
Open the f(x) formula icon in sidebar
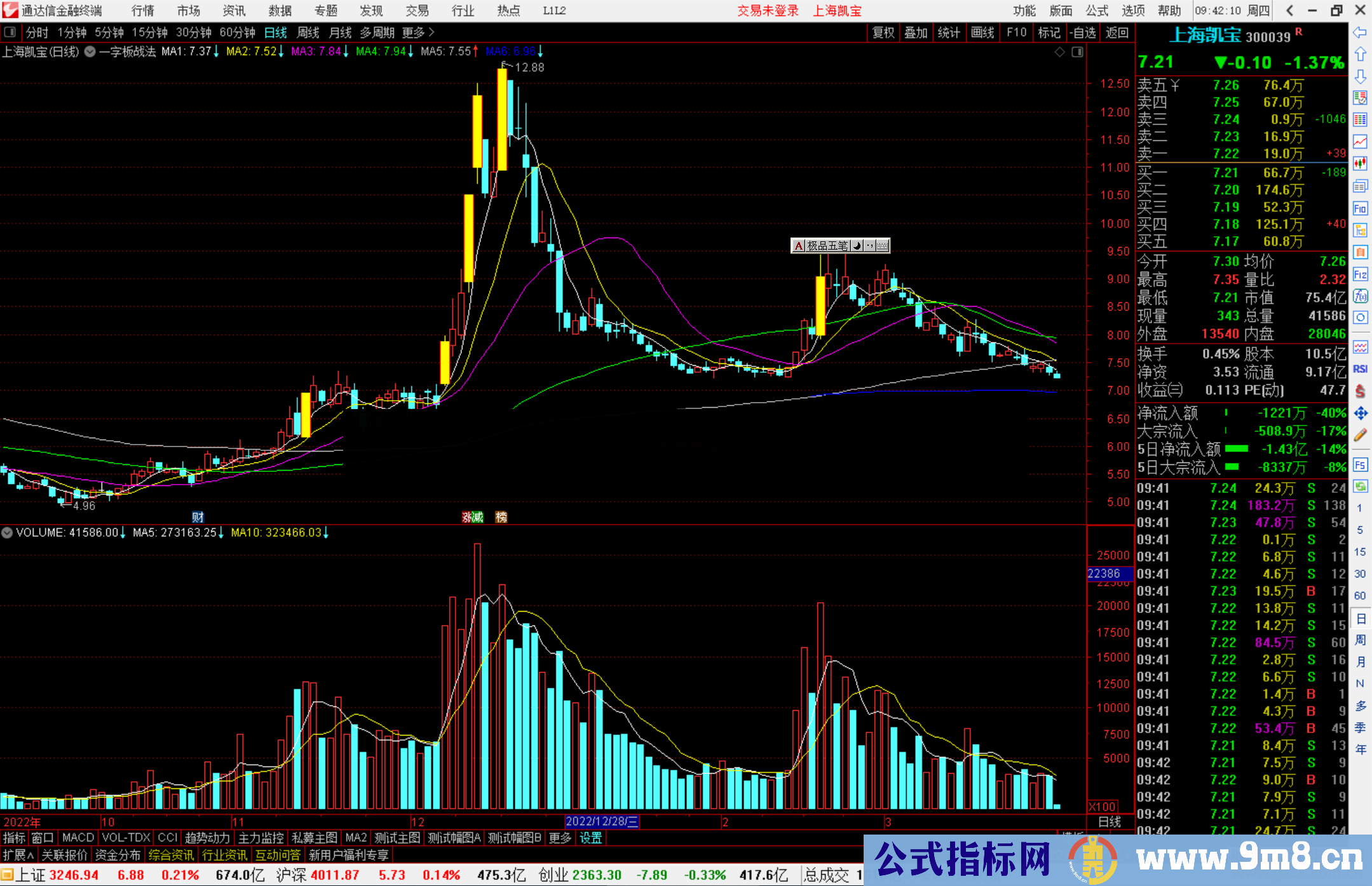(1360, 296)
